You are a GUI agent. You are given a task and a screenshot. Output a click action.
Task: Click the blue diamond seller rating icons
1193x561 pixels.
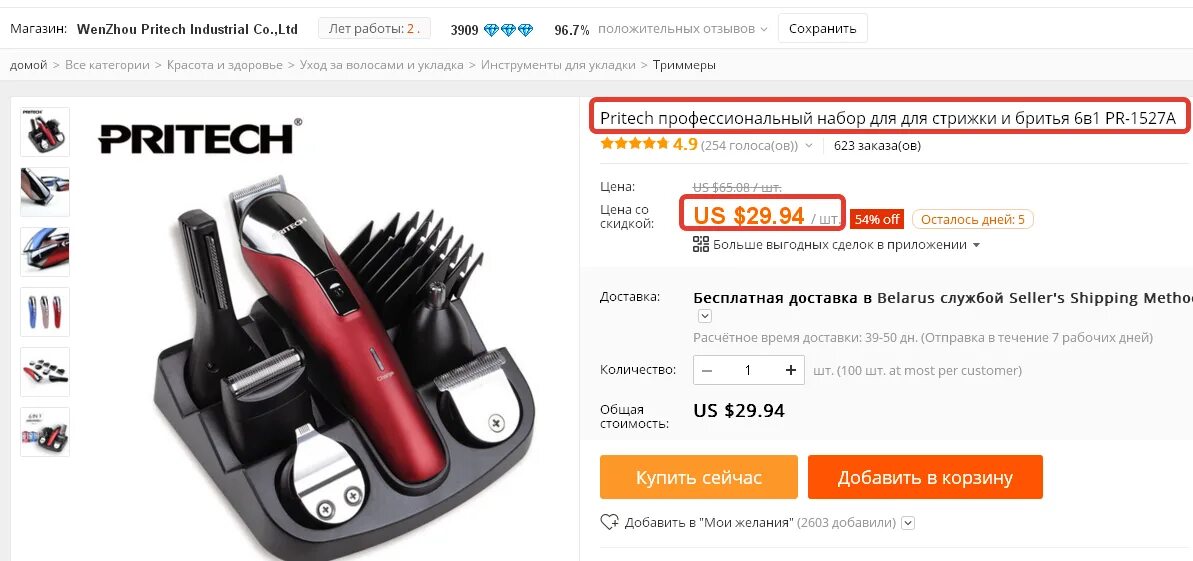tap(509, 30)
